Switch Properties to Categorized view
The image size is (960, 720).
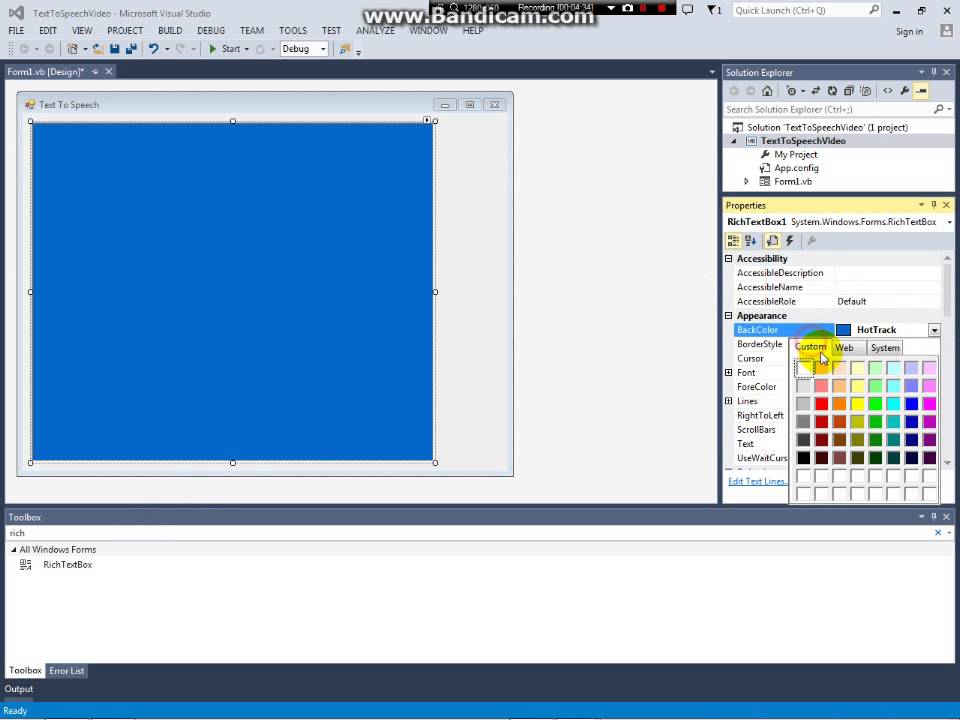click(733, 241)
